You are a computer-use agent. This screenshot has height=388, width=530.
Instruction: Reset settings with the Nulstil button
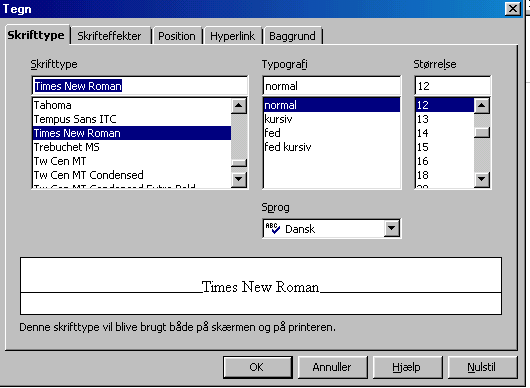[x=482, y=367]
